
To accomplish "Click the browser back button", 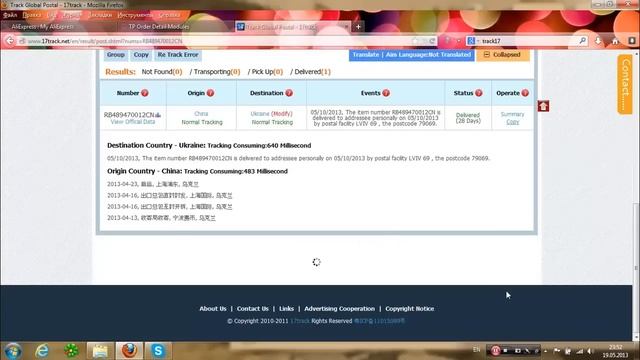I will (x=10, y=41).
